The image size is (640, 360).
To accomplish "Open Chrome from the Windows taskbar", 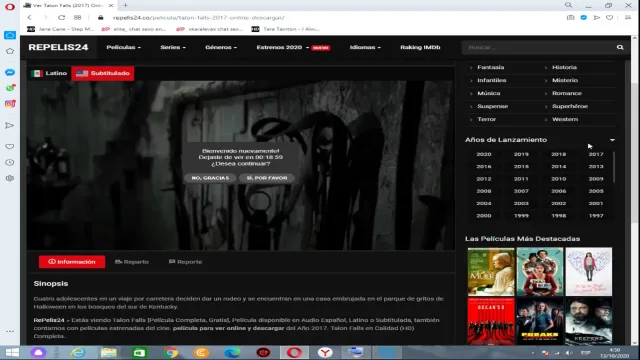I will point(171,352).
